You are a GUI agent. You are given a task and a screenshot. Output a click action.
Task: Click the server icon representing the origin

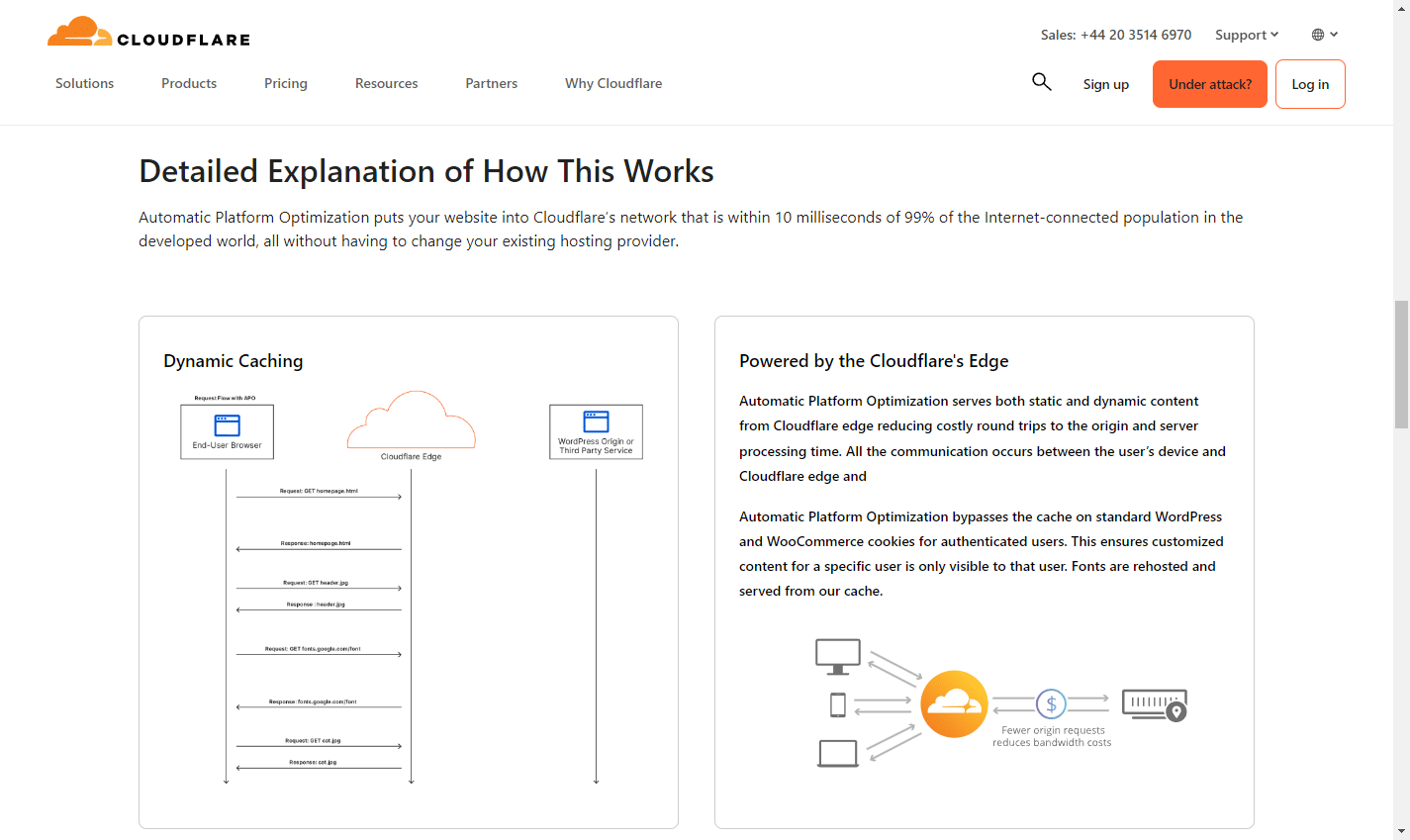click(1153, 703)
